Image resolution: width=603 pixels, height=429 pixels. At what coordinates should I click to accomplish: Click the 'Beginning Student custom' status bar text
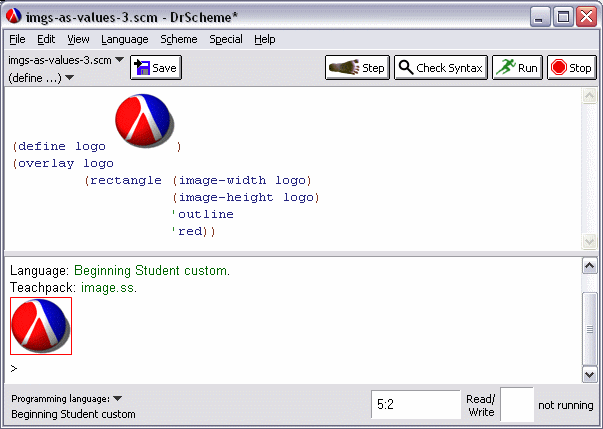(73, 414)
